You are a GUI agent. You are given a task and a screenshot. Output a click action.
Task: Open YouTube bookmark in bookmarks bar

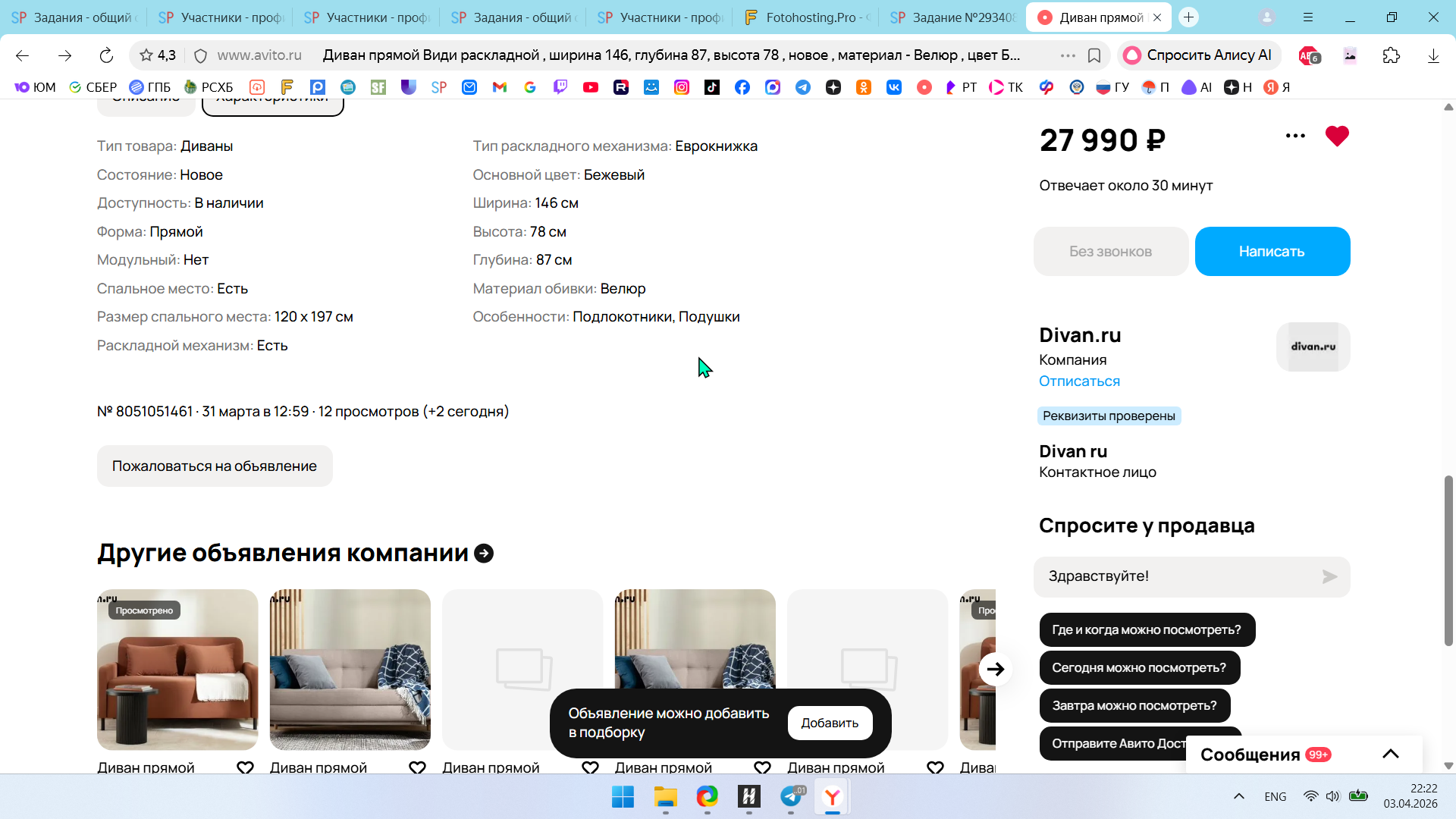591,87
